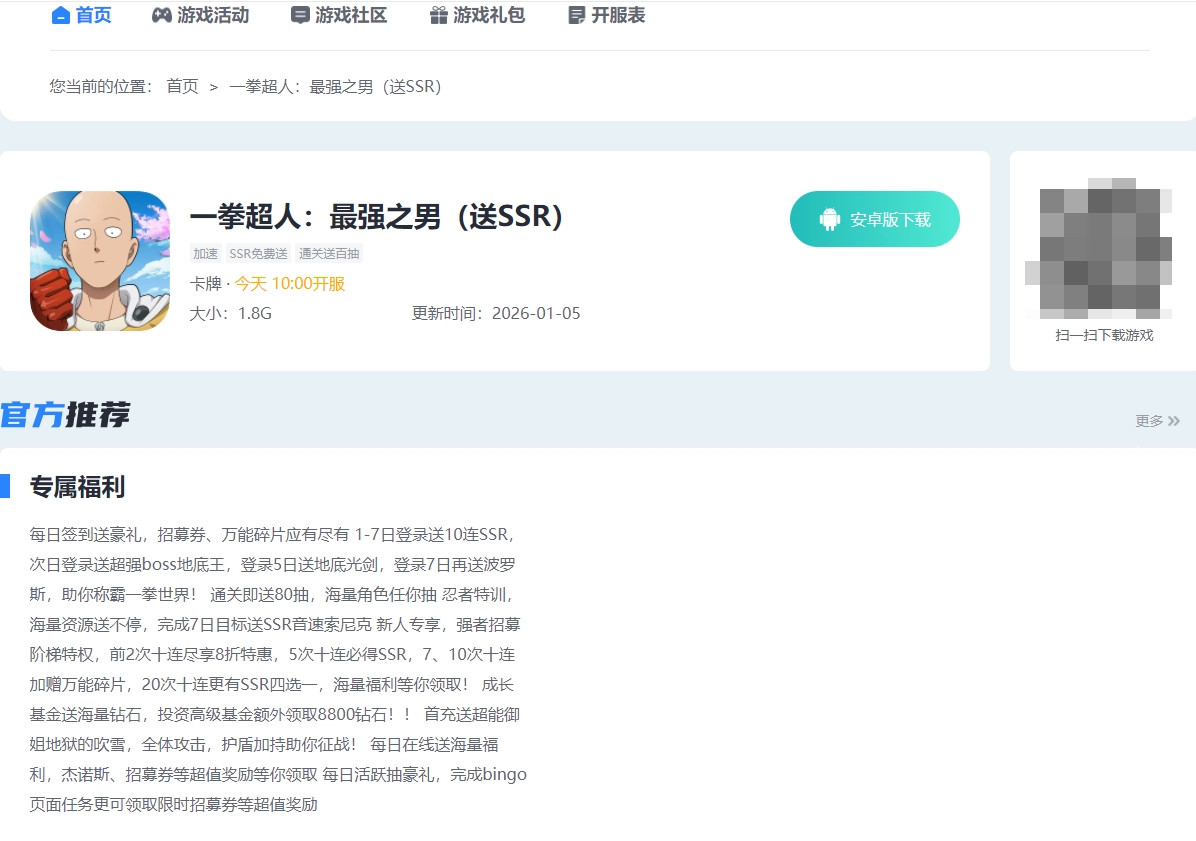
Task: Click the double chevron next to 更多
Action: (1174, 421)
